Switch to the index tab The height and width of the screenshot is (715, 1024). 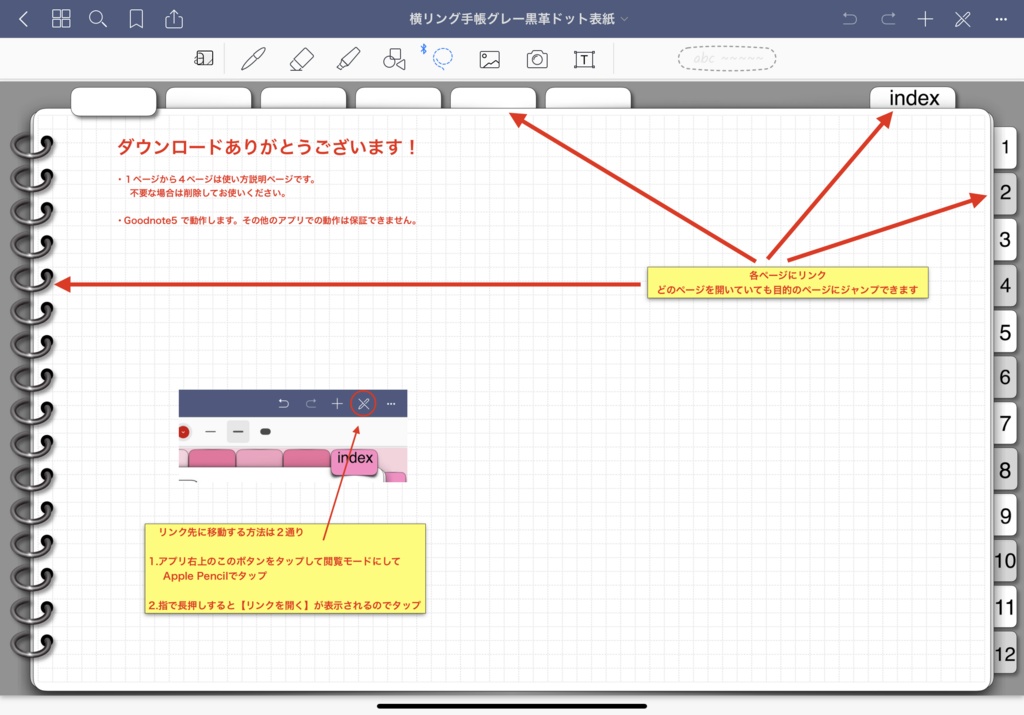tap(912, 98)
